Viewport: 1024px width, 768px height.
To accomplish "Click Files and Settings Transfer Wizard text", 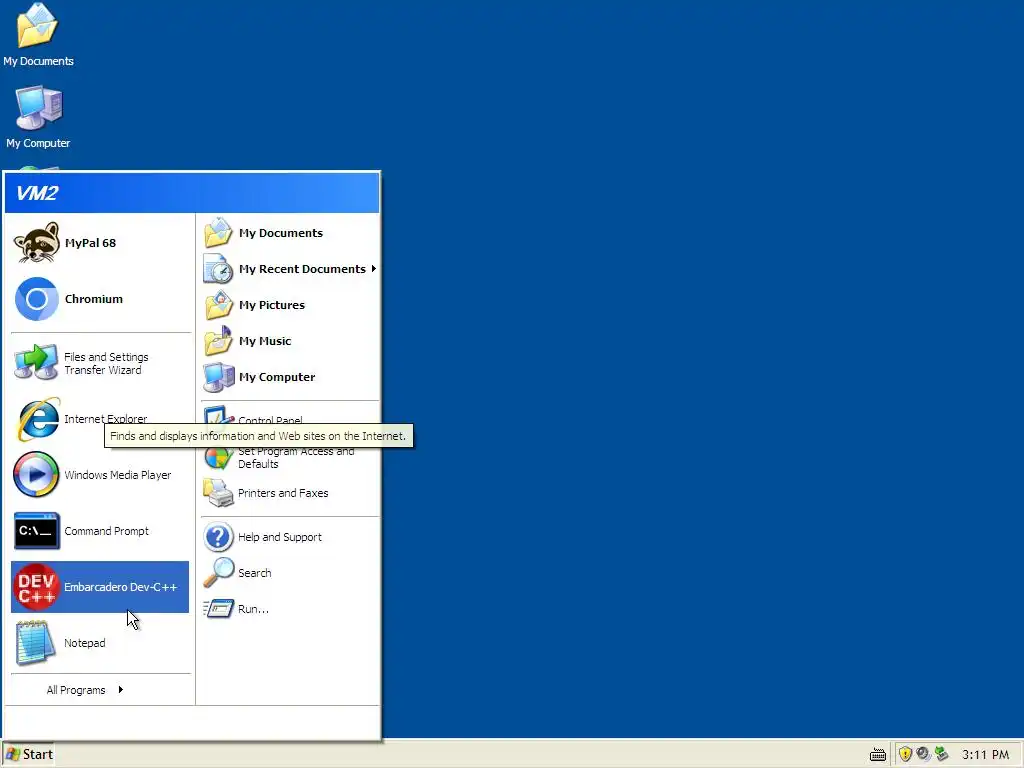I will [x=106, y=363].
